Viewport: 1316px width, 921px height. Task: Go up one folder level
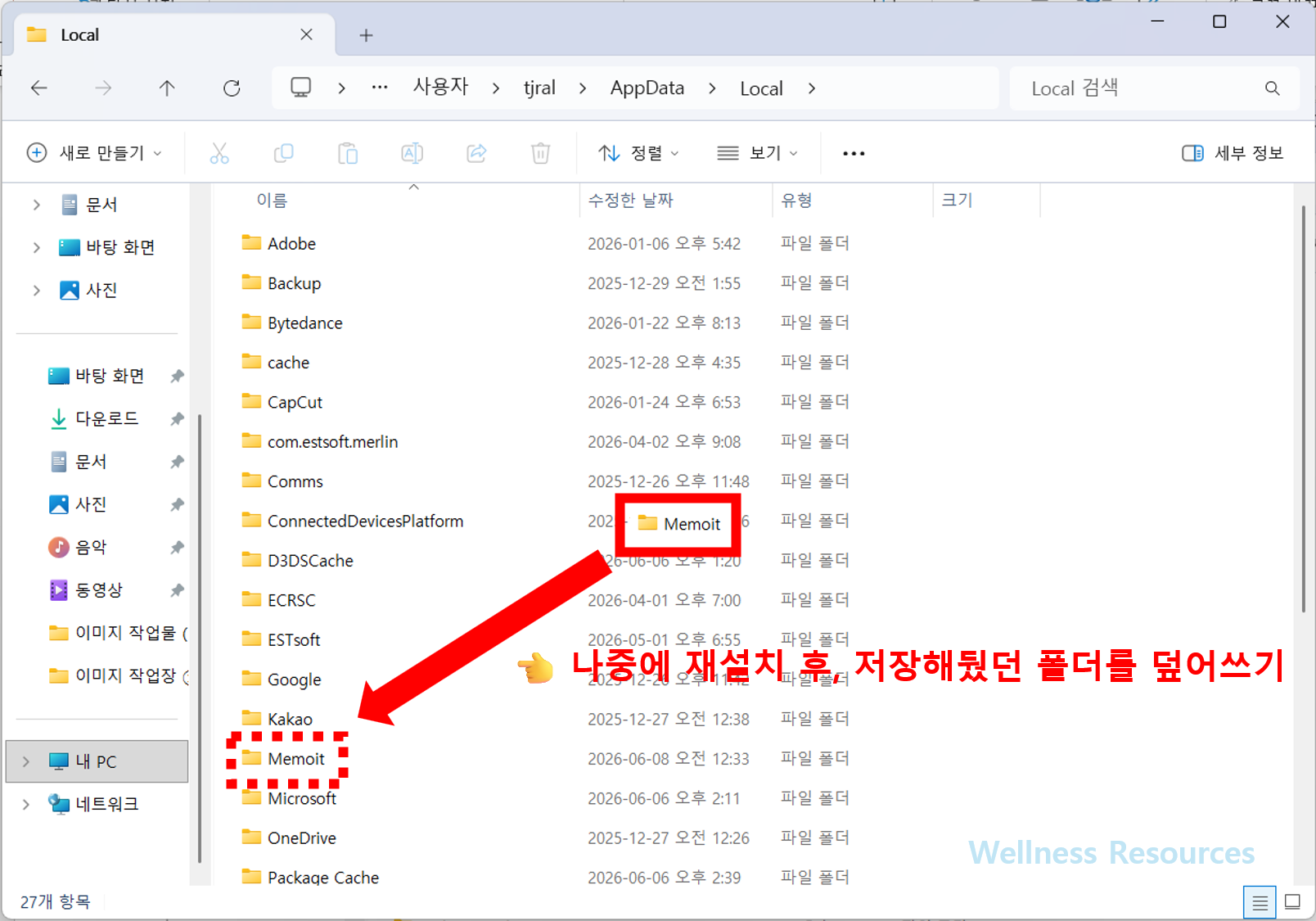coord(167,88)
